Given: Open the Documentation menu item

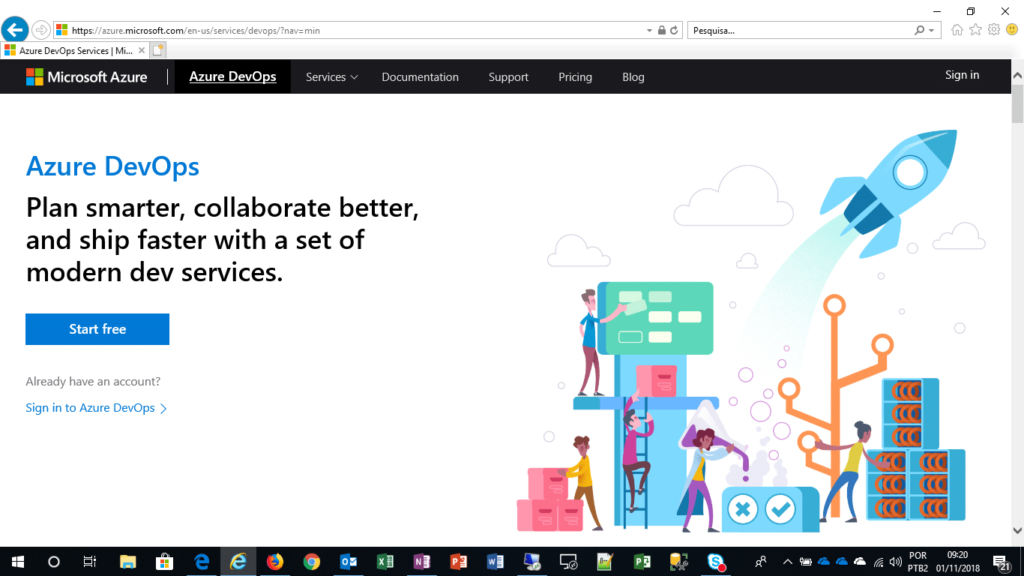Looking at the screenshot, I should 420,77.
